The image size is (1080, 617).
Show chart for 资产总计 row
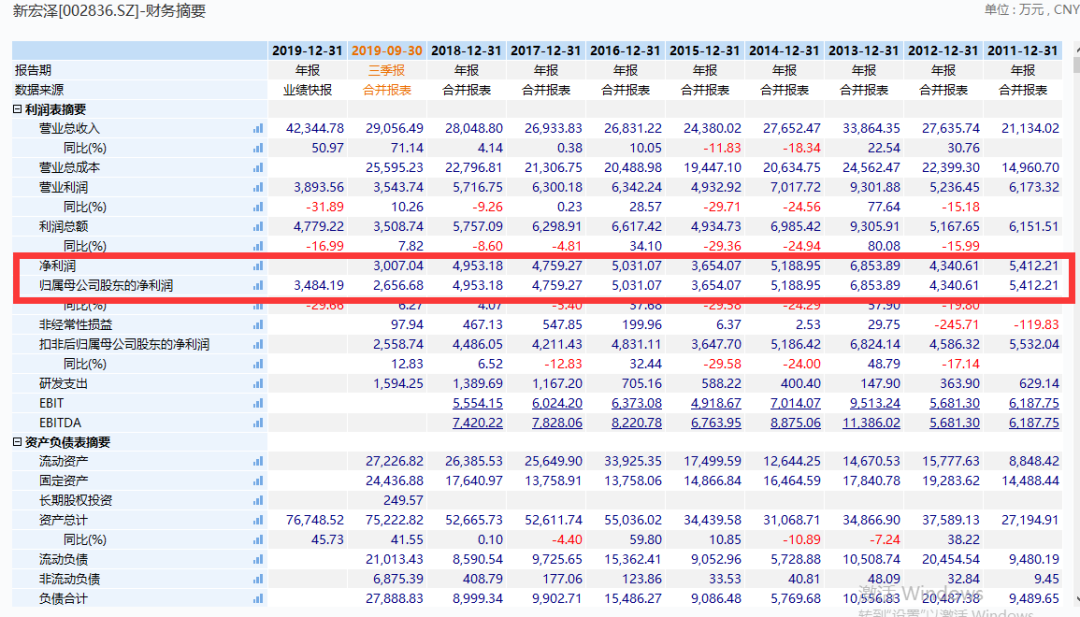(x=258, y=521)
